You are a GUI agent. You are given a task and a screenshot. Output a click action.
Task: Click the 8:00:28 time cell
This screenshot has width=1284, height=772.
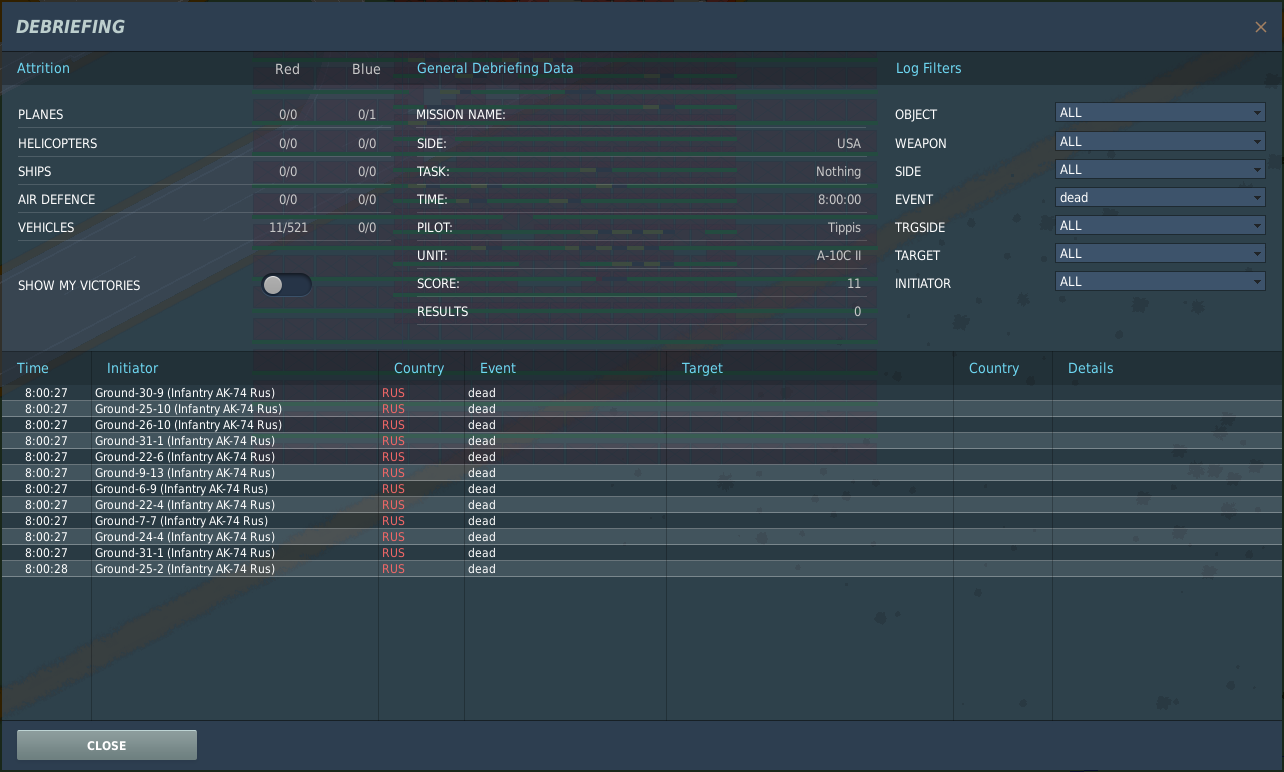tap(46, 569)
